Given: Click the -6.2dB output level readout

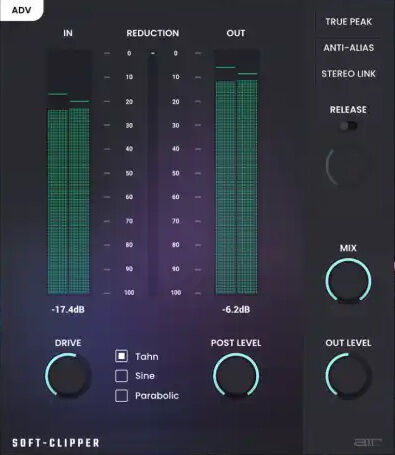Looking at the screenshot, I should tap(236, 310).
